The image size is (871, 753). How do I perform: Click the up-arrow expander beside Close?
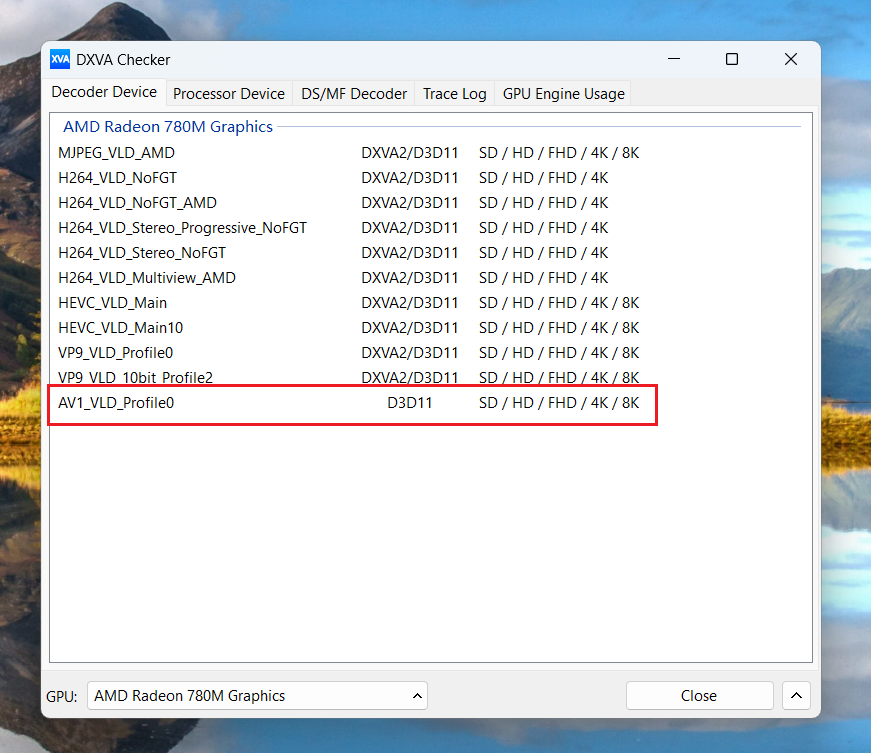(x=796, y=696)
